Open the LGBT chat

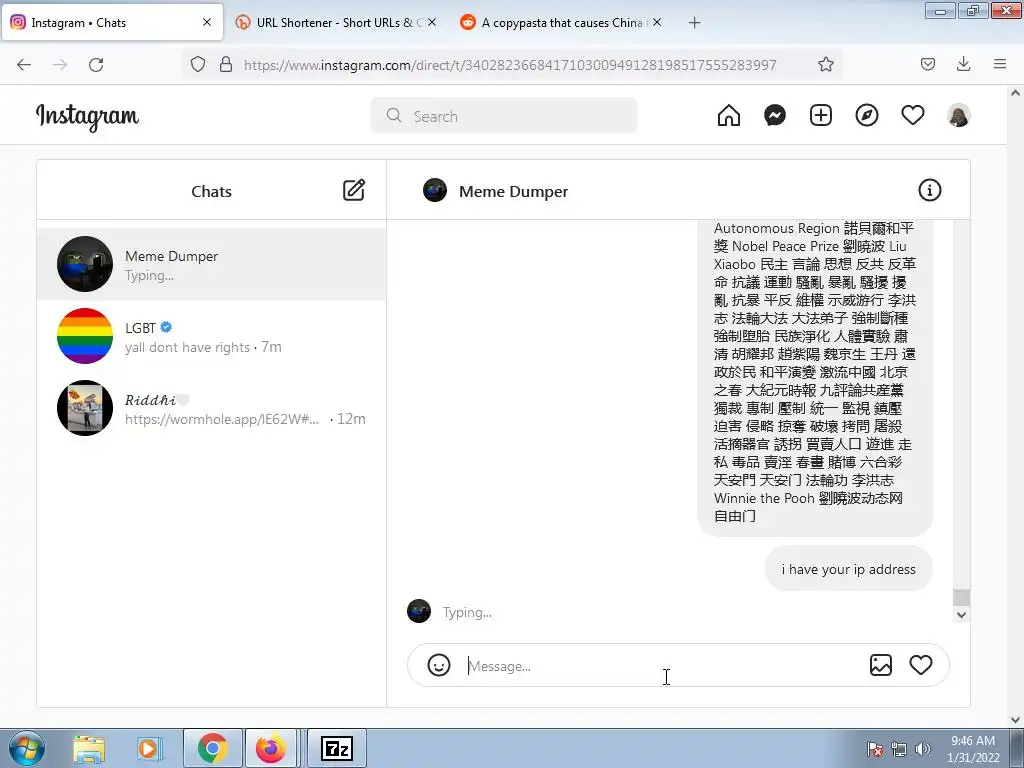coord(211,336)
